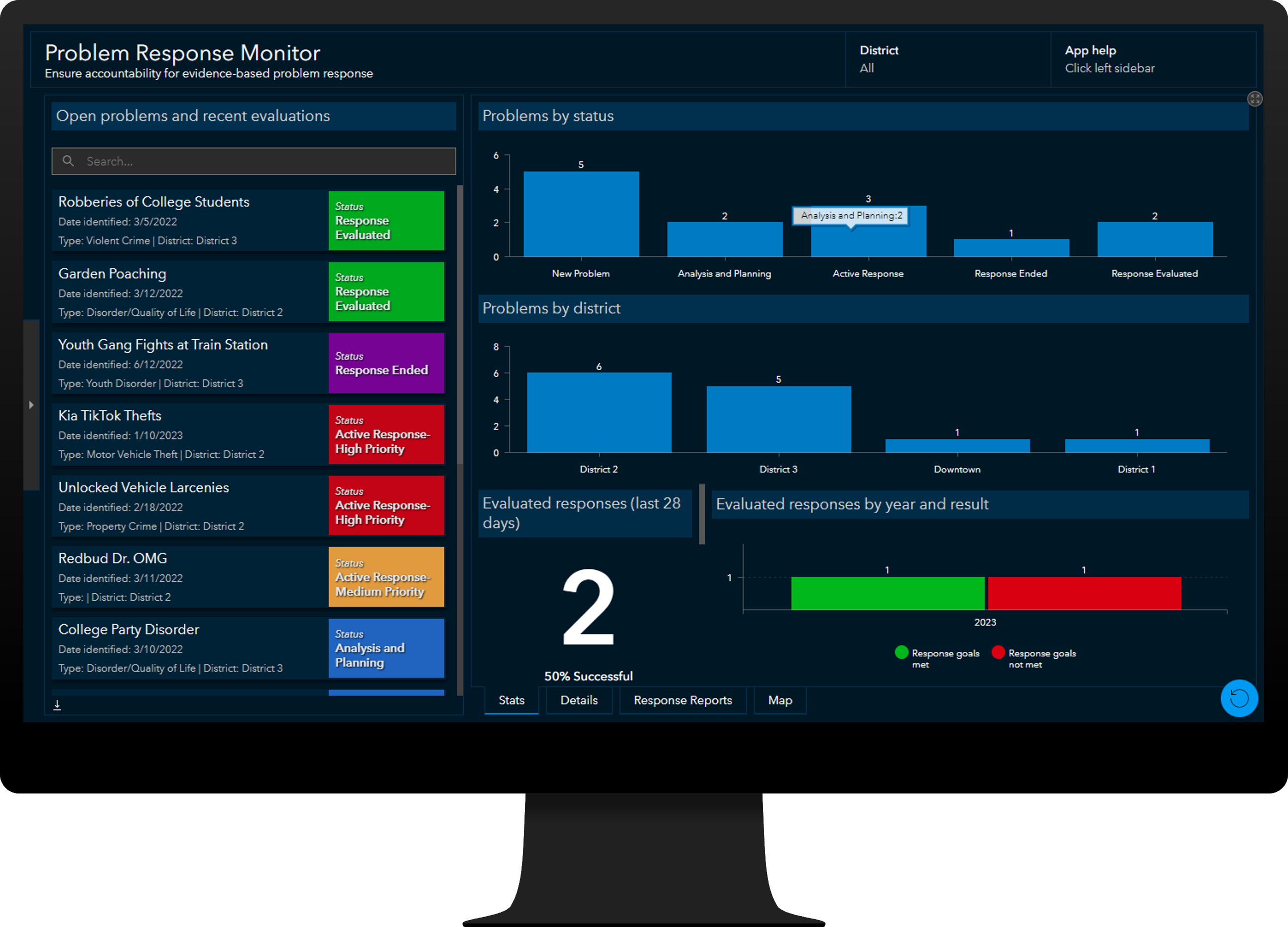Refresh the dashboard data
The image size is (1288, 927).
[x=1240, y=699]
